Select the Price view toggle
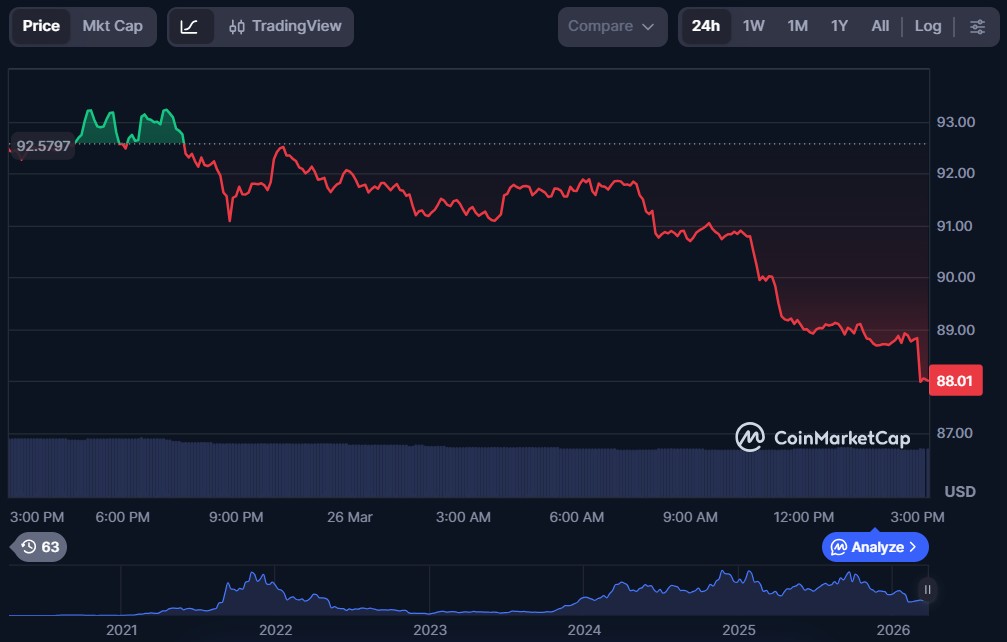1007x642 pixels. (x=41, y=26)
